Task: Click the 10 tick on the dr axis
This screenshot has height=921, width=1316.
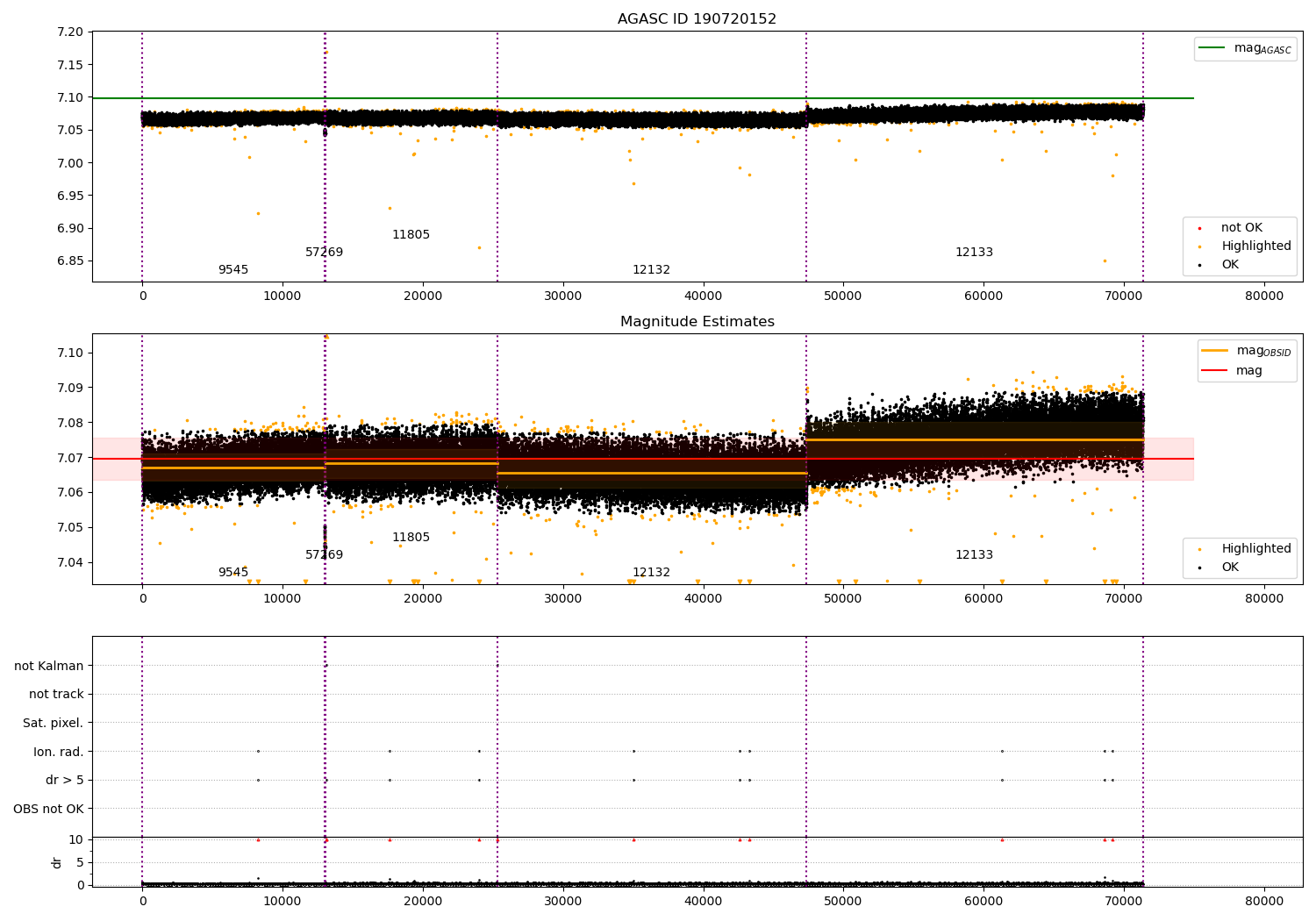Action: point(76,839)
